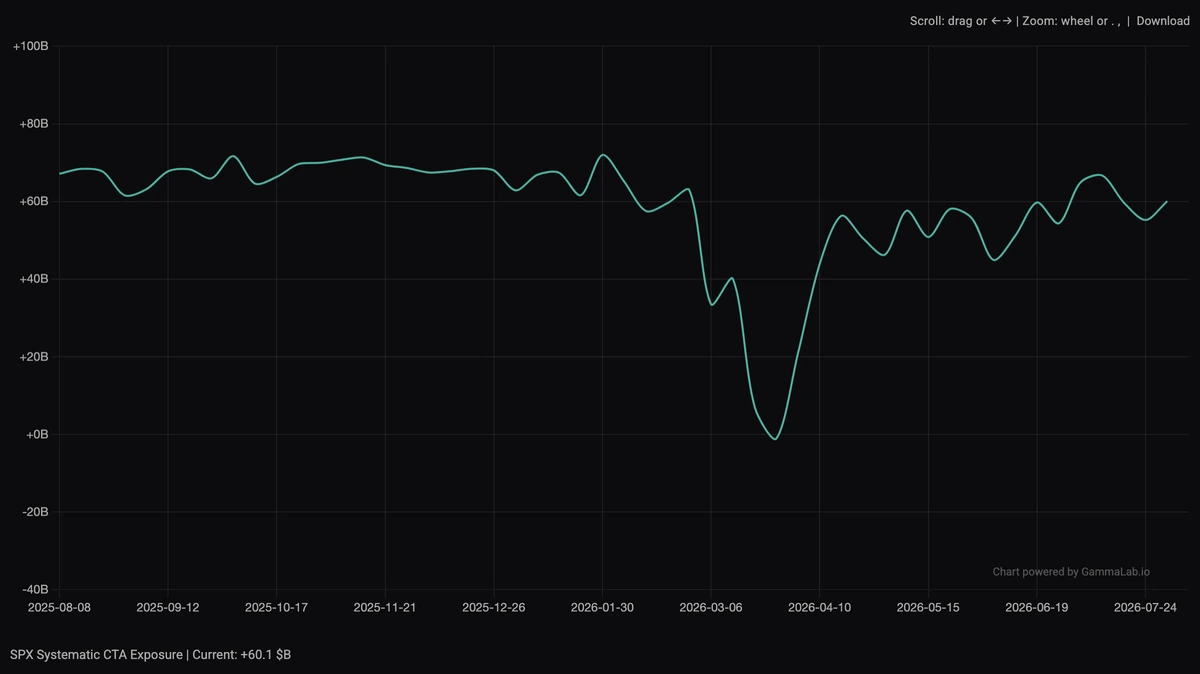Click the Download link
Screen dimensions: 1200x674
[1163, 21]
